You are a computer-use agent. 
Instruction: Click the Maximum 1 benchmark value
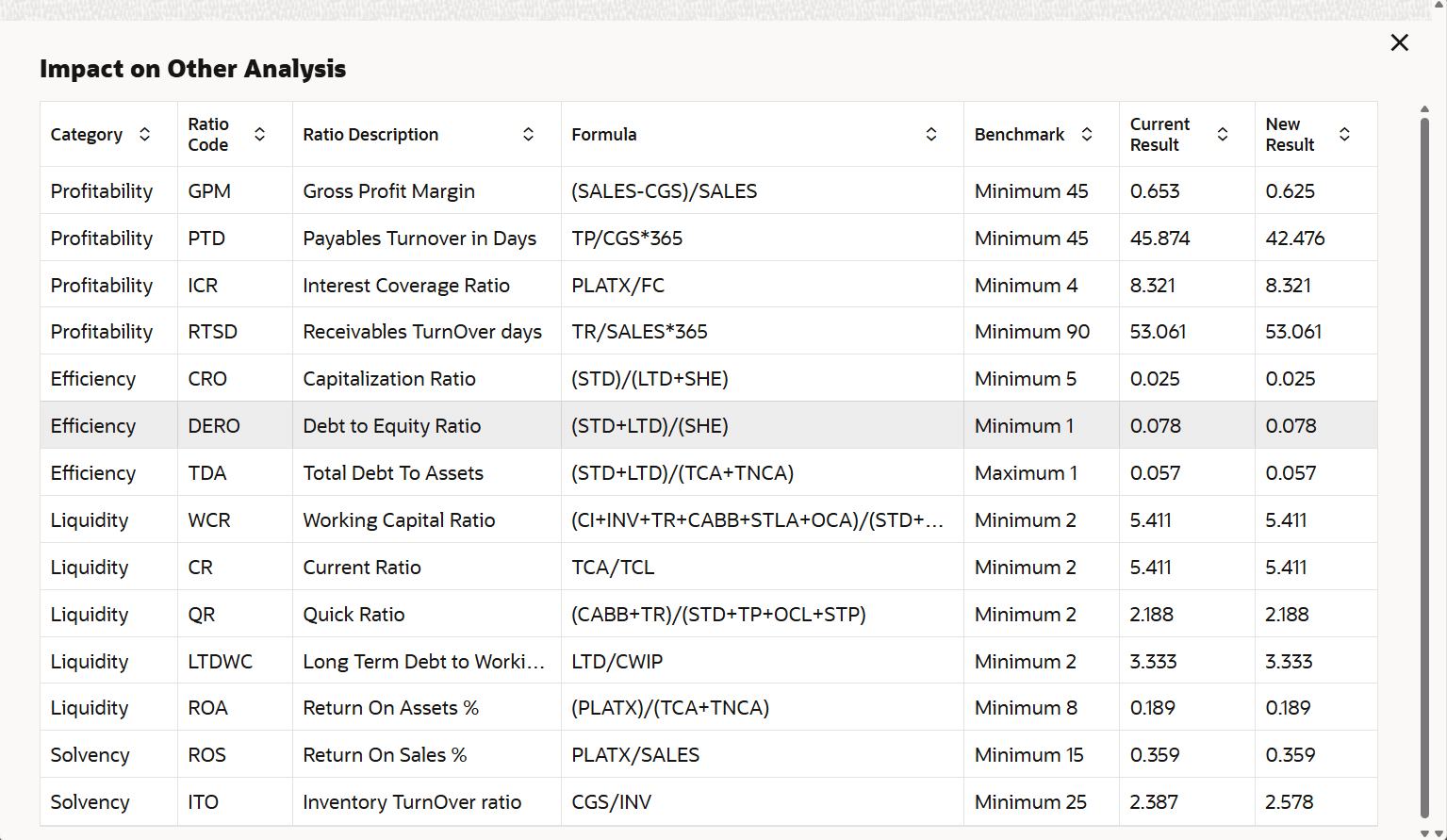1027,473
